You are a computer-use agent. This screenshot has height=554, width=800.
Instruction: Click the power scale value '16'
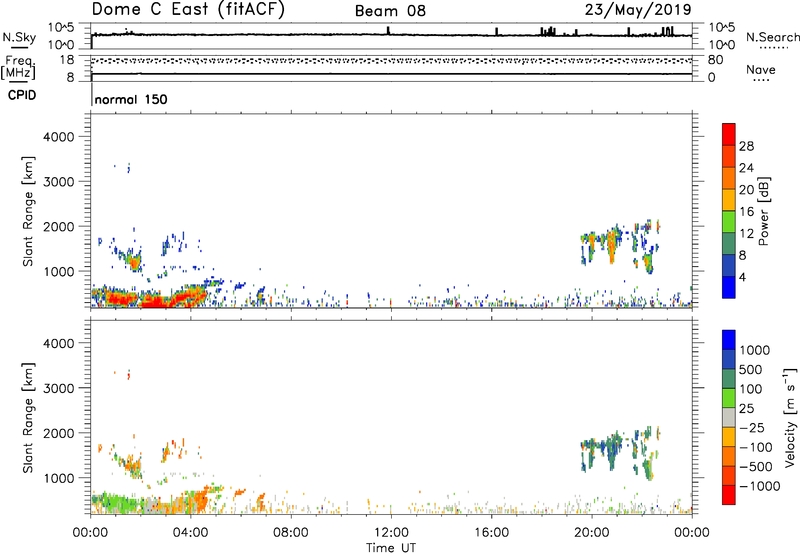coord(746,212)
